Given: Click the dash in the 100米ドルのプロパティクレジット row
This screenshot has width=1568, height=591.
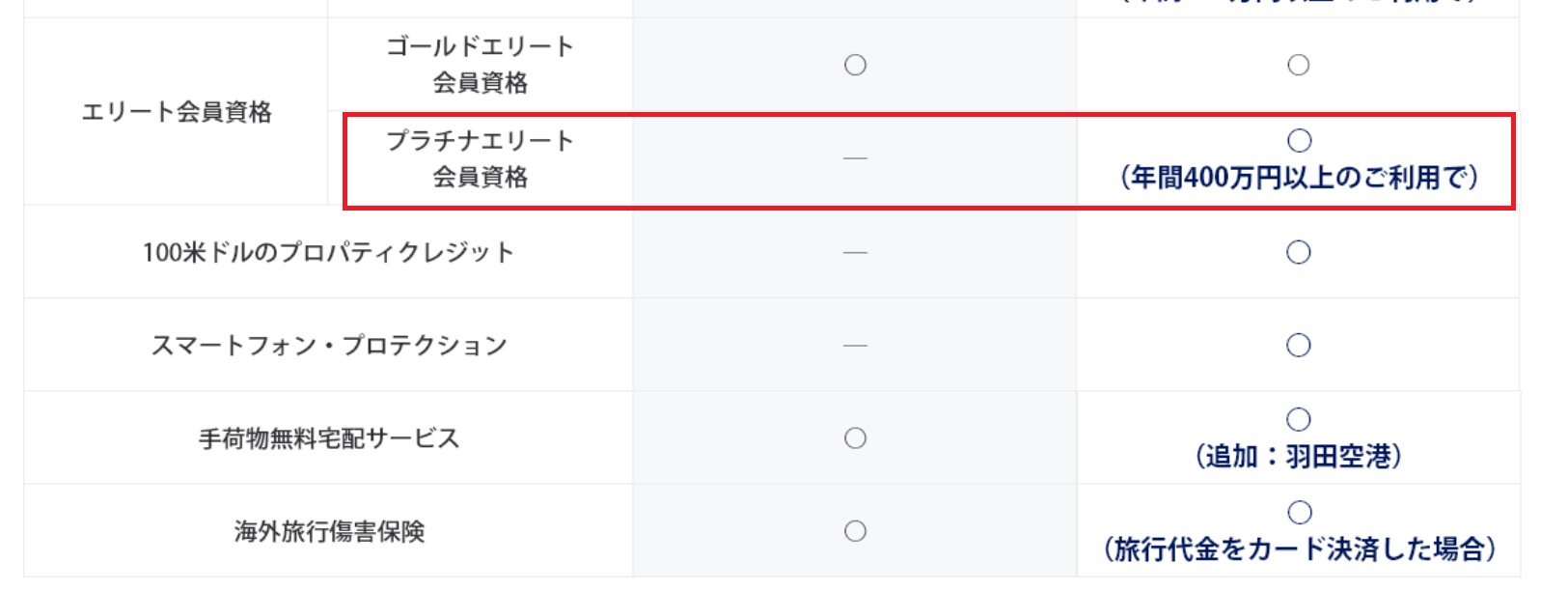Looking at the screenshot, I should pos(855,253).
